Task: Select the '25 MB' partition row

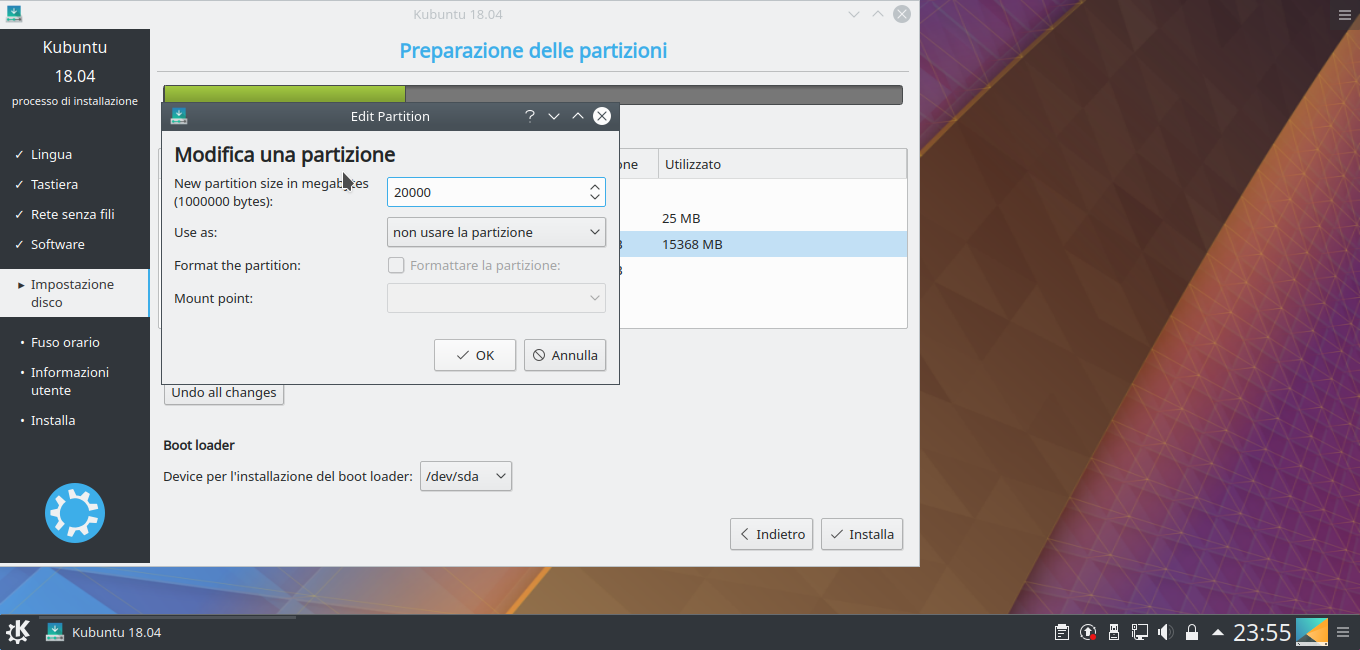Action: point(762,218)
